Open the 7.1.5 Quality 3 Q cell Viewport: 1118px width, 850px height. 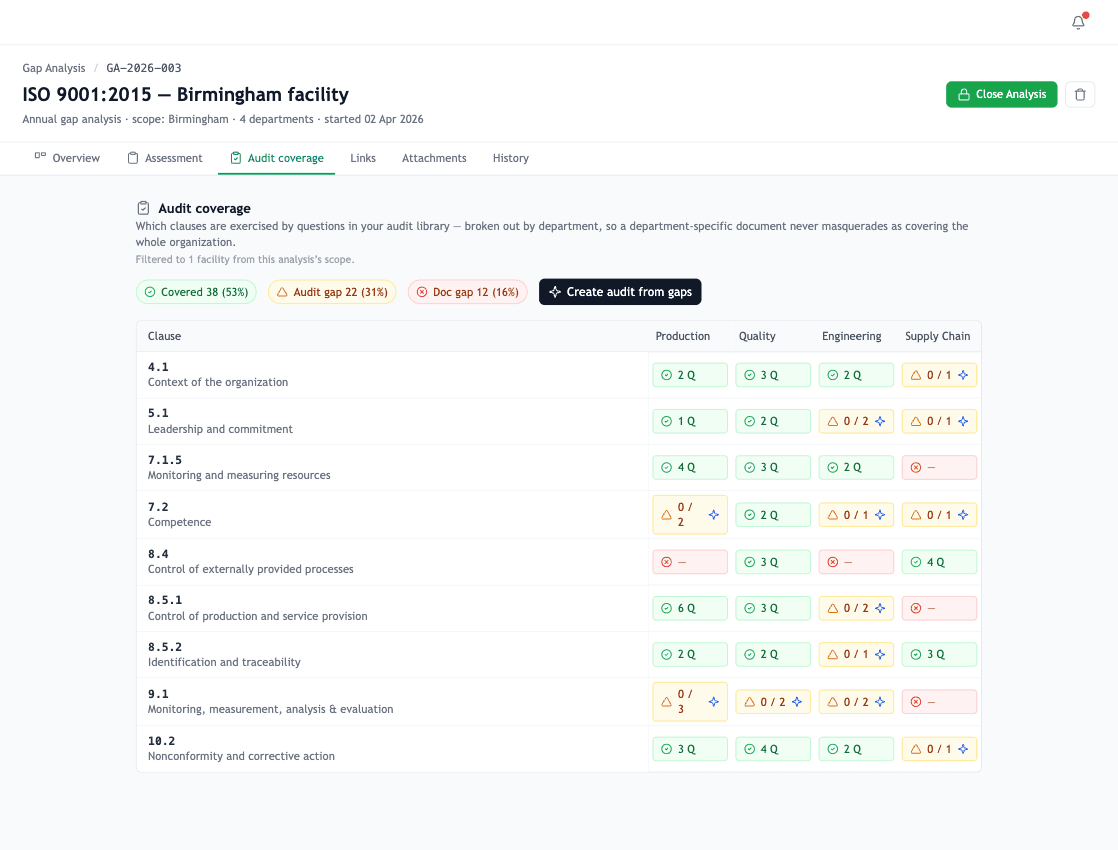(x=773, y=468)
